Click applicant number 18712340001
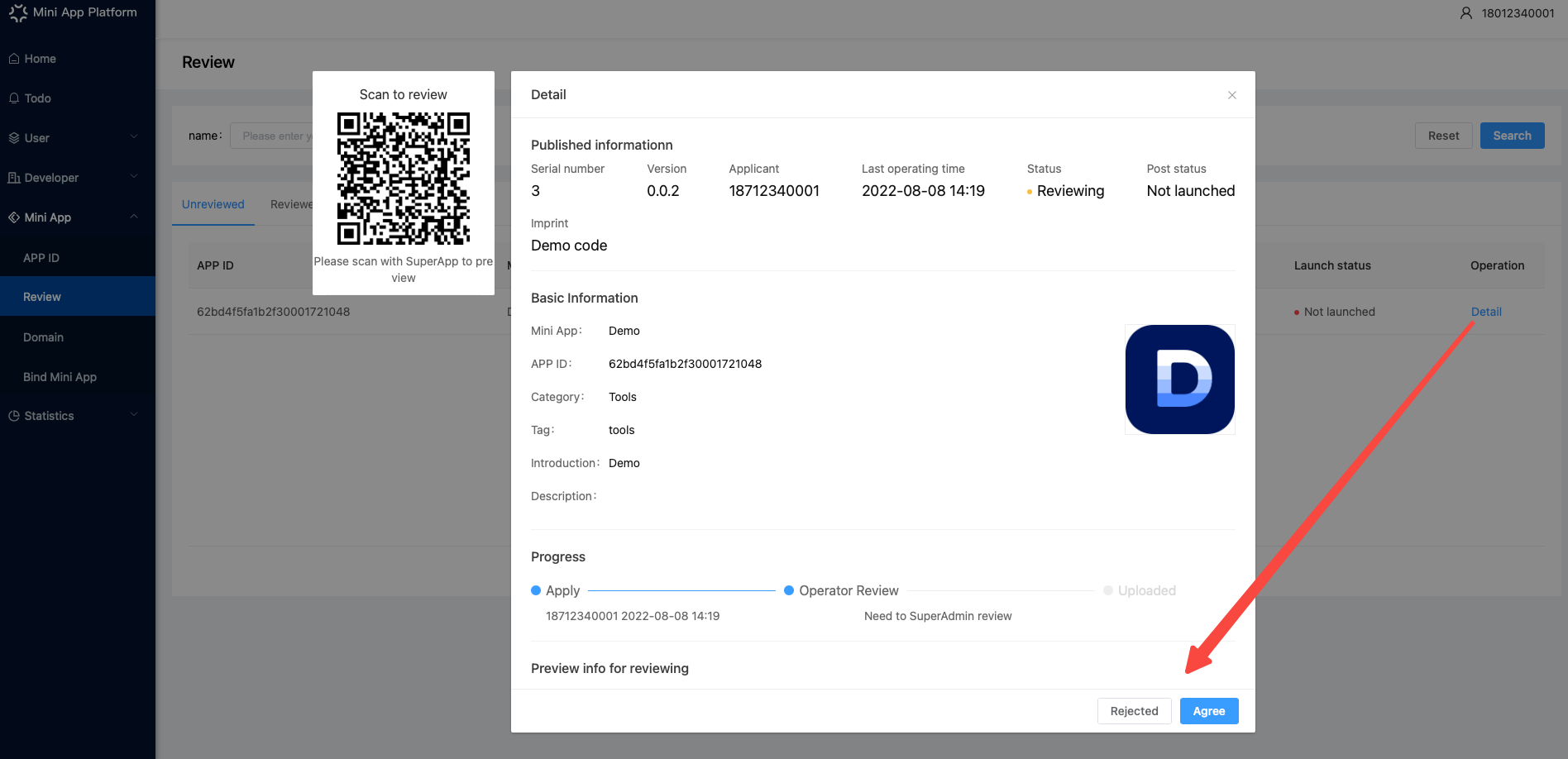1568x759 pixels. tap(774, 191)
